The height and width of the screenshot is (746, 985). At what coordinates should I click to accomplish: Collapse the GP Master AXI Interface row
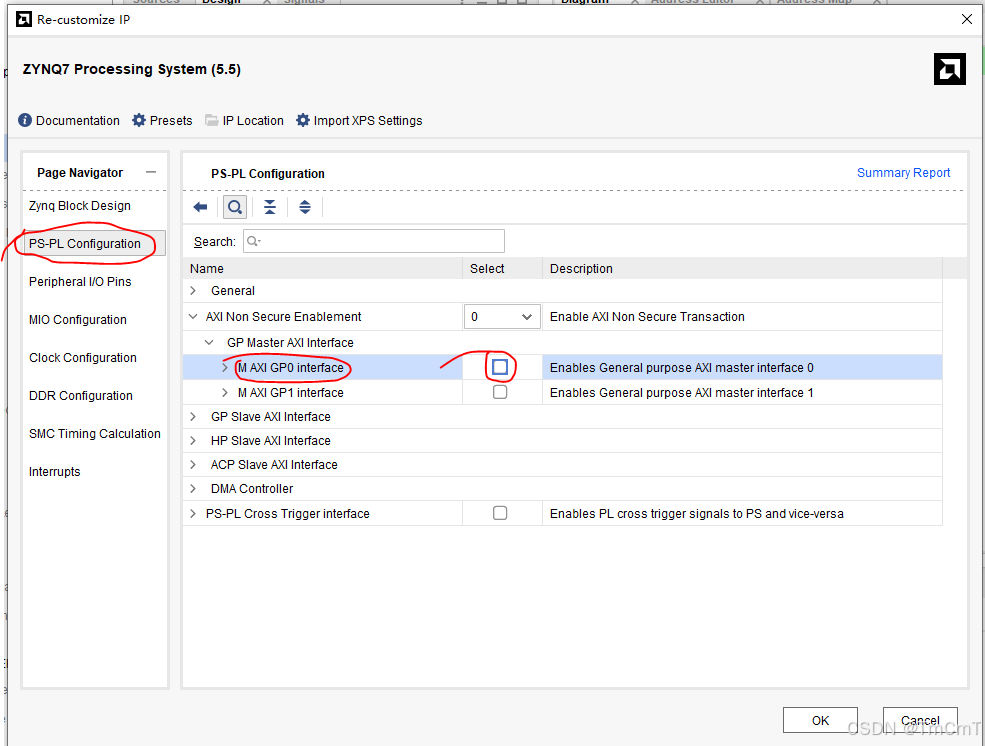tap(209, 342)
